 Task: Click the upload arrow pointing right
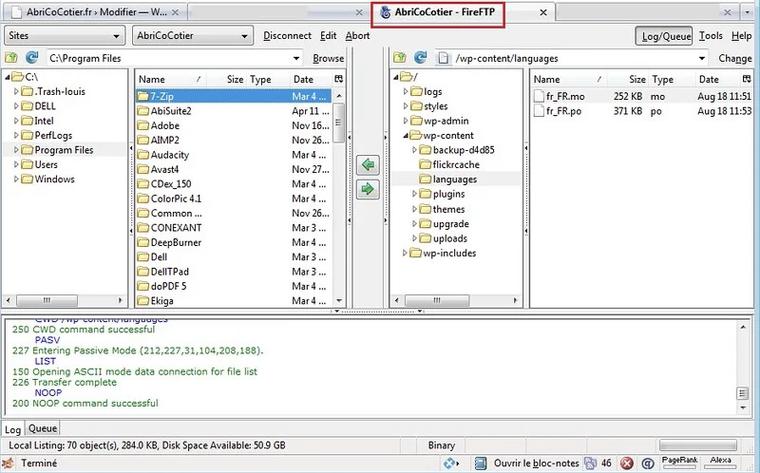368,188
